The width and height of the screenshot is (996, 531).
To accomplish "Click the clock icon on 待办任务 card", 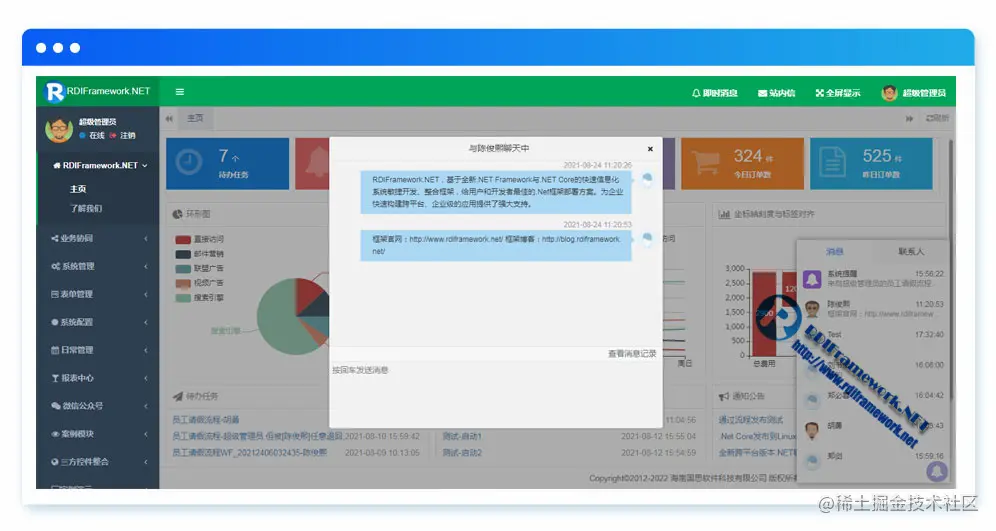I will click(189, 163).
